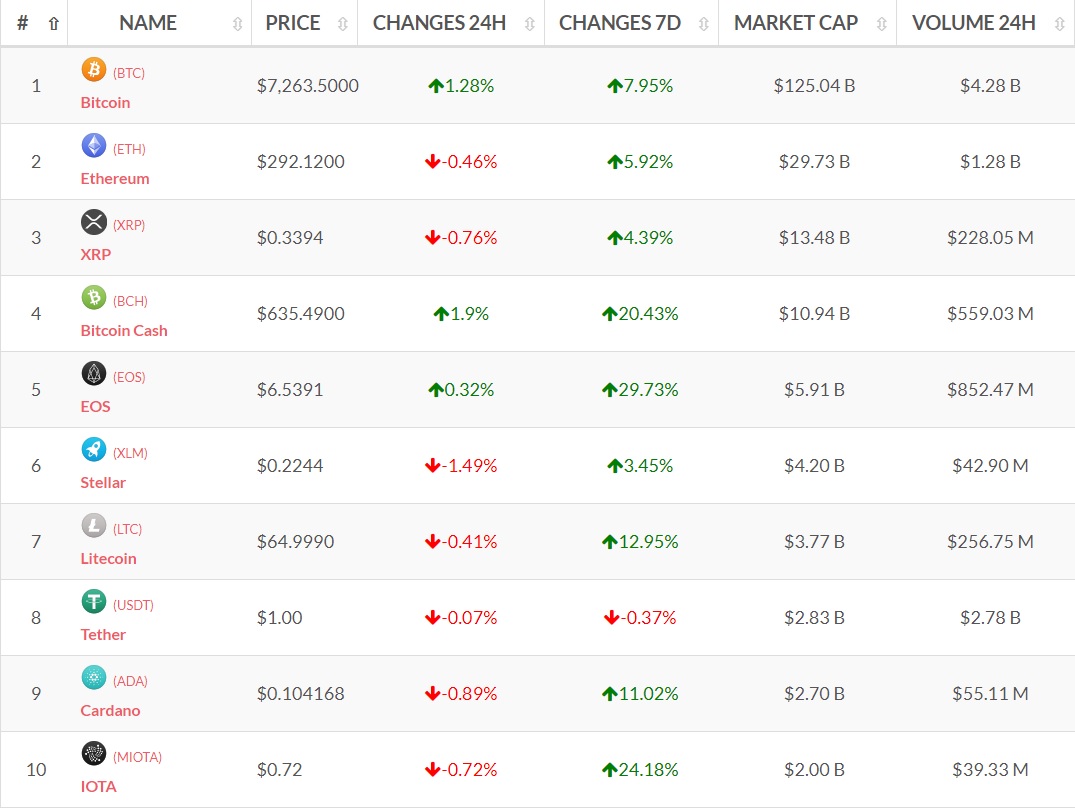Click Litecoin market cap $3.77 B
The height and width of the screenshot is (808, 1075).
[x=814, y=542]
